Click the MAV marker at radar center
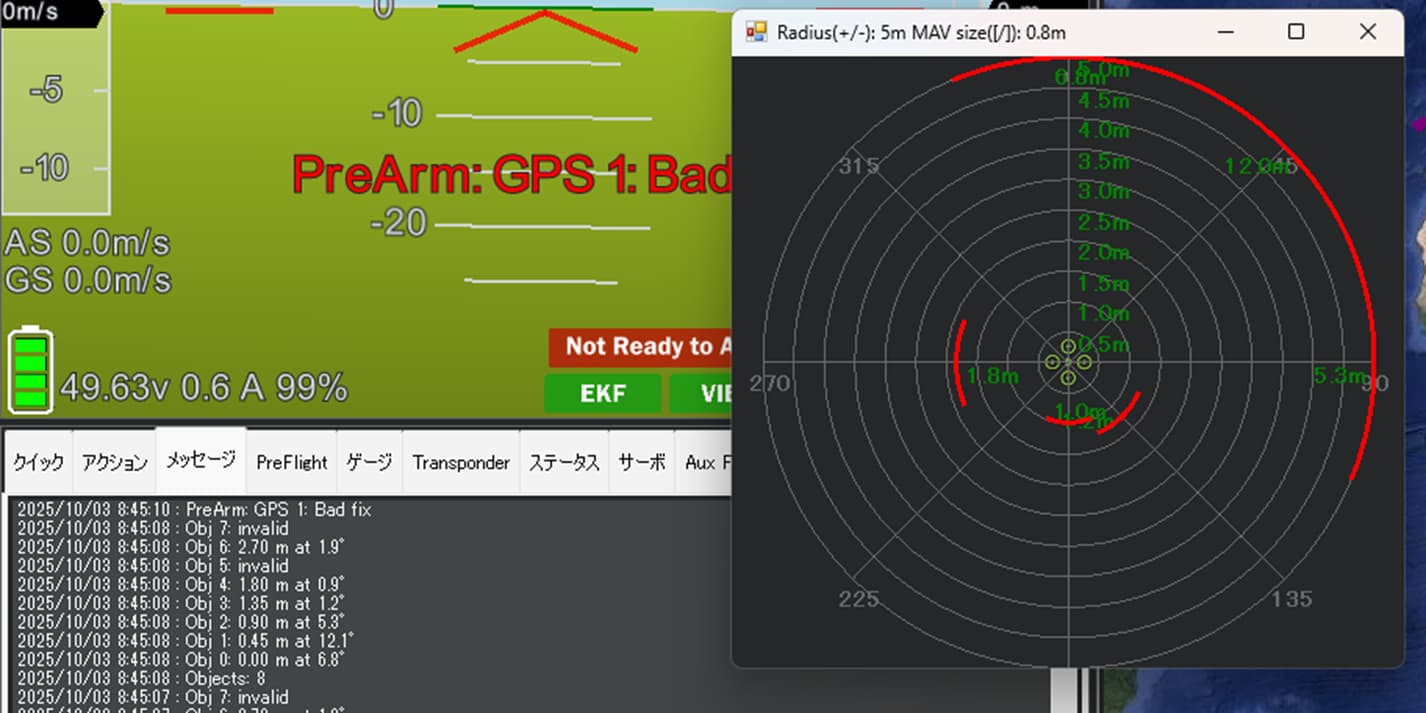The width and height of the screenshot is (1426, 713). [x=1068, y=362]
